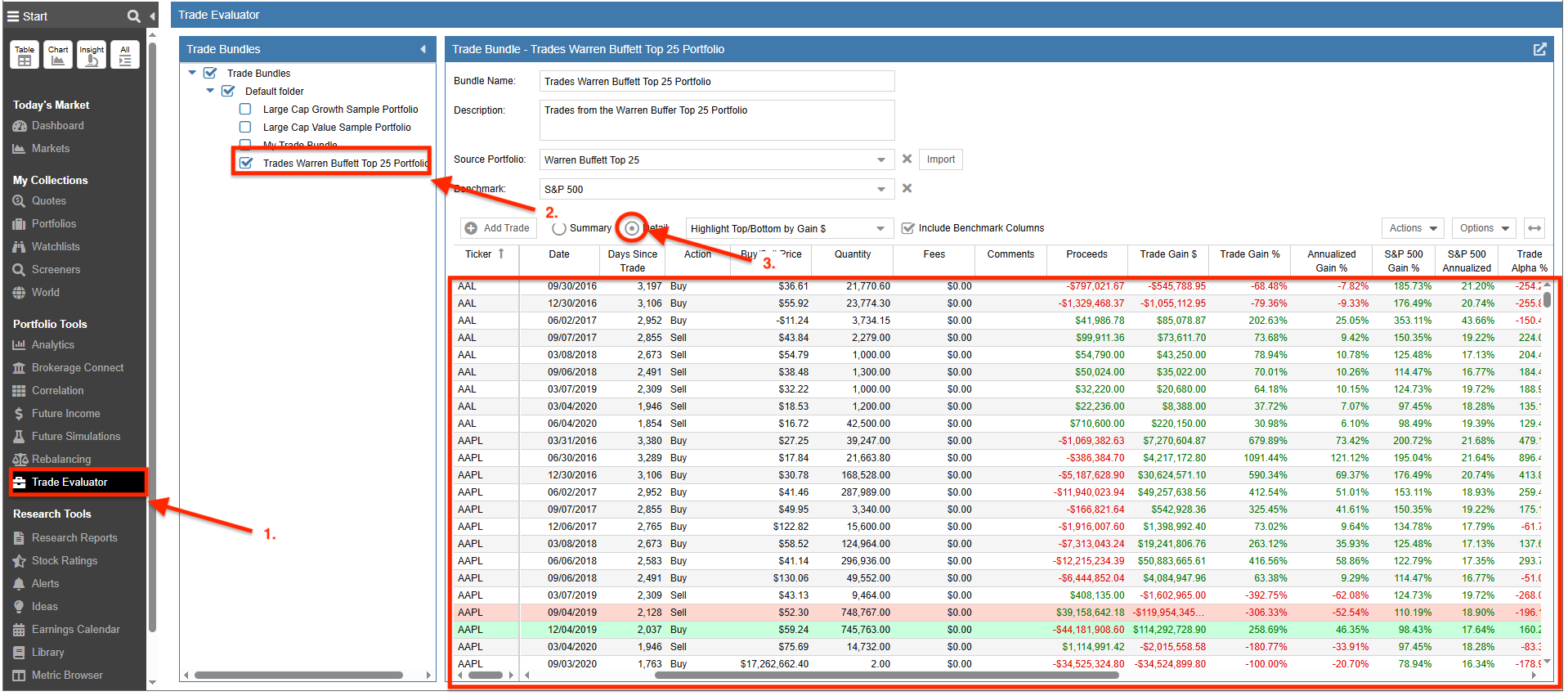The image size is (1568, 696).
Task: Edit the Description text area
Action: 717,120
